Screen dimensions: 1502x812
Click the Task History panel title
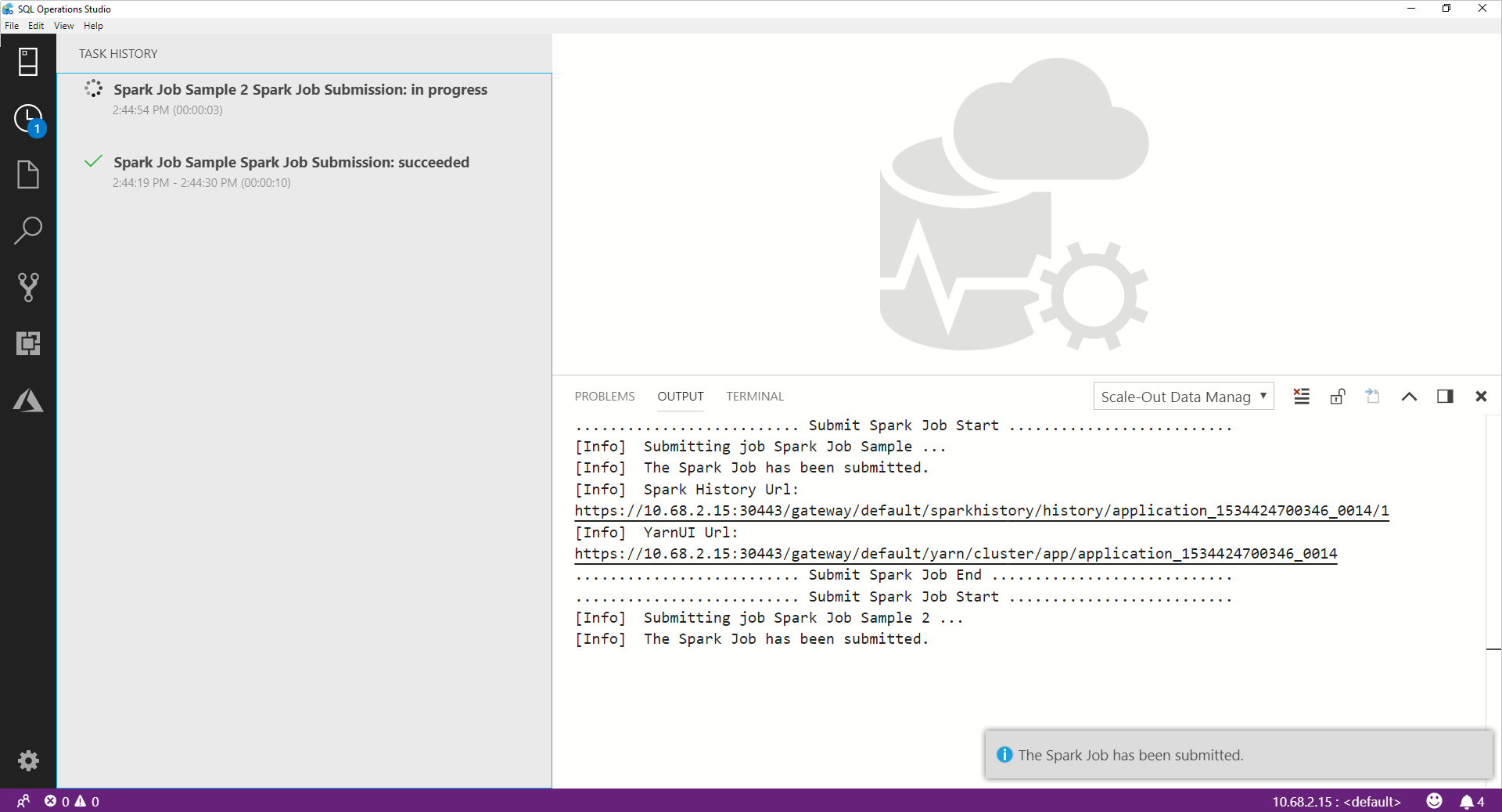pyautogui.click(x=118, y=54)
